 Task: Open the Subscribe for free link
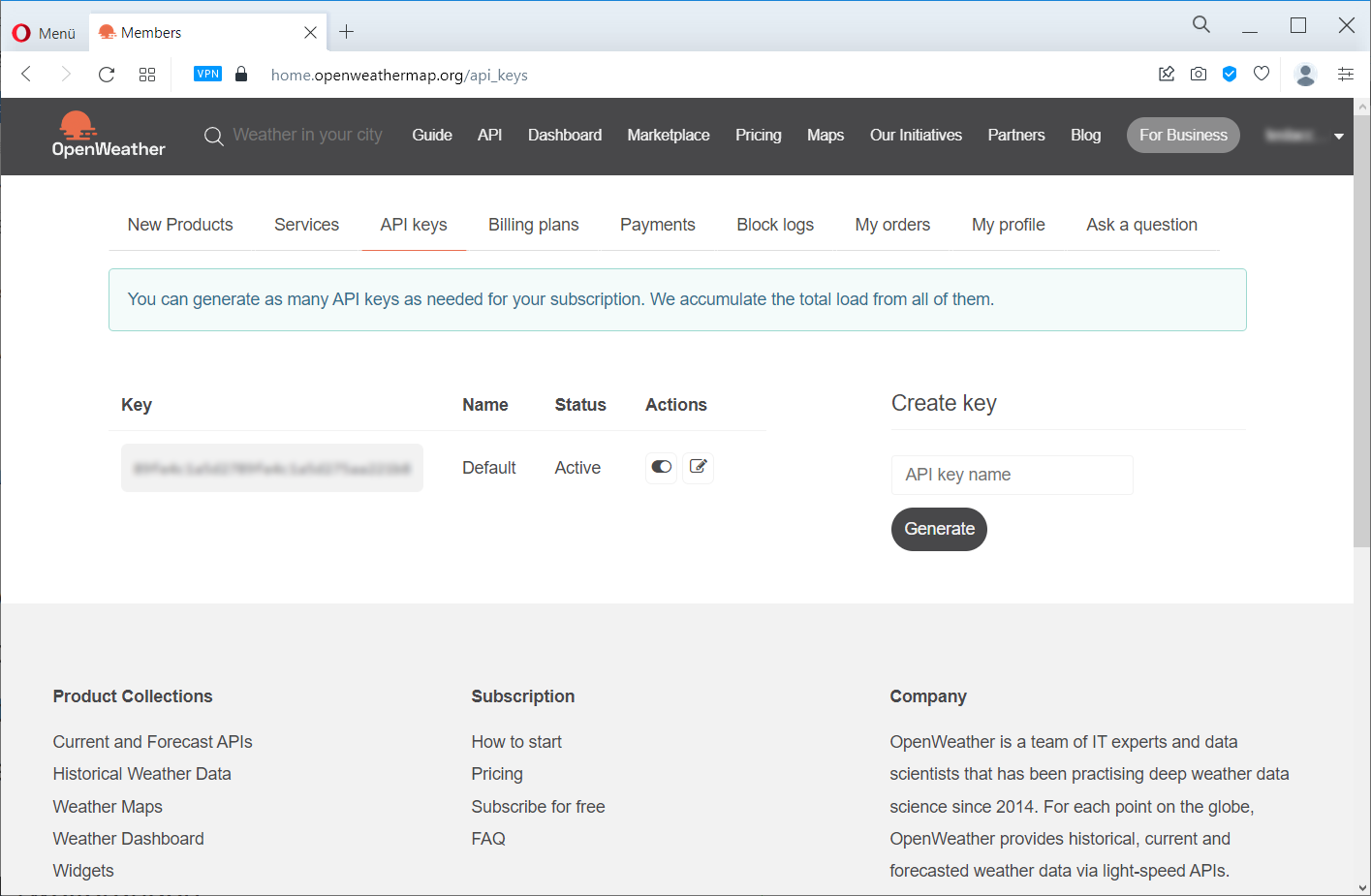point(538,807)
